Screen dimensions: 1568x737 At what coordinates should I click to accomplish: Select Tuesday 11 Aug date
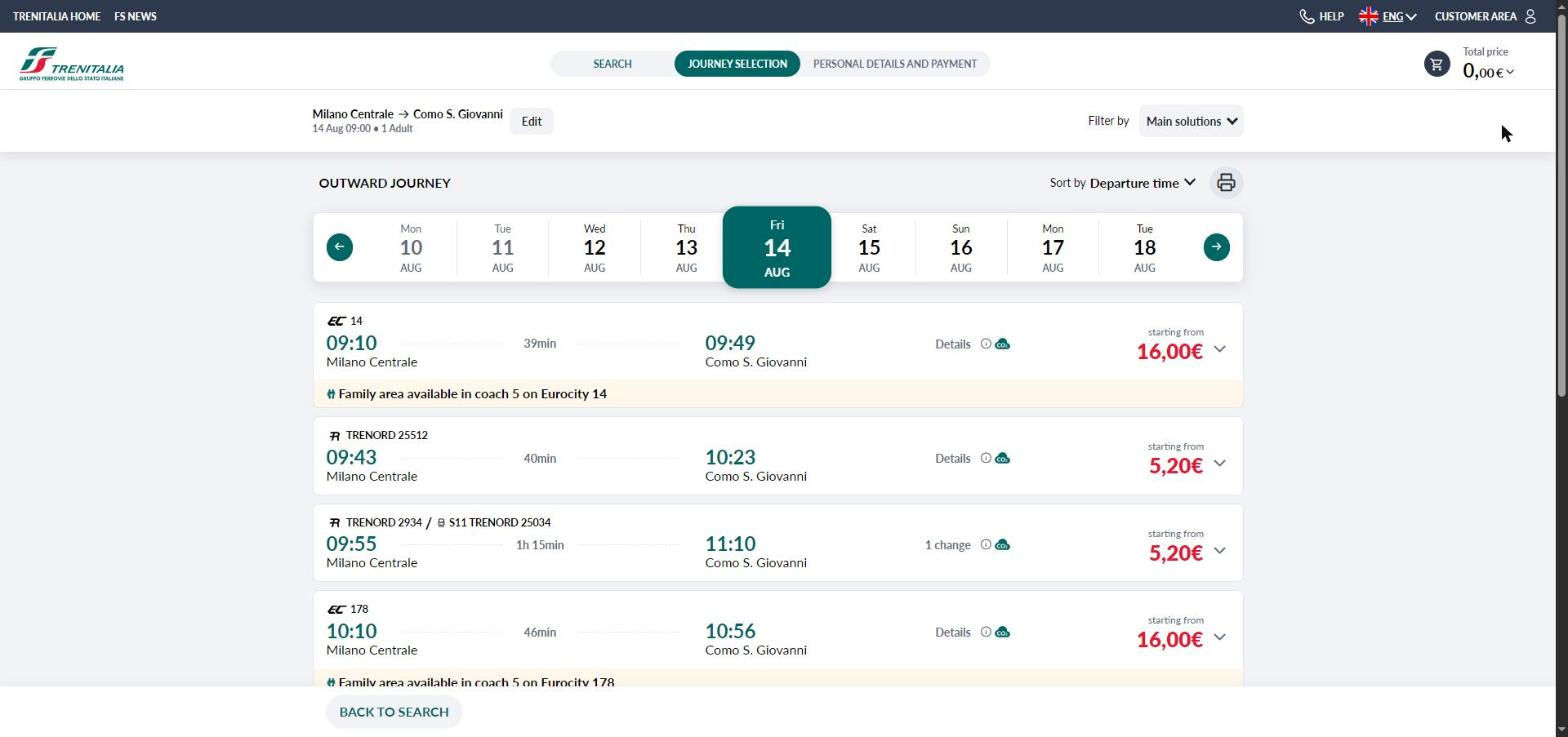click(502, 247)
